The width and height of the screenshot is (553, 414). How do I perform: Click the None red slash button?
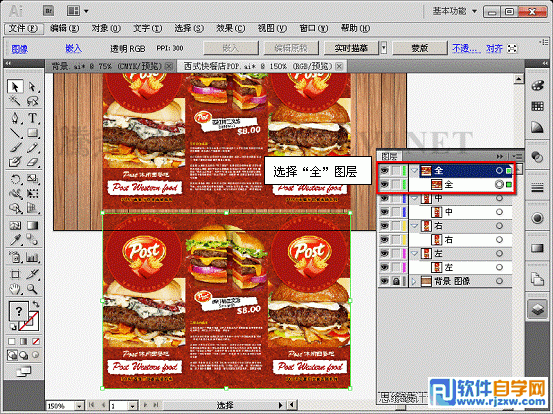[x=36, y=341]
